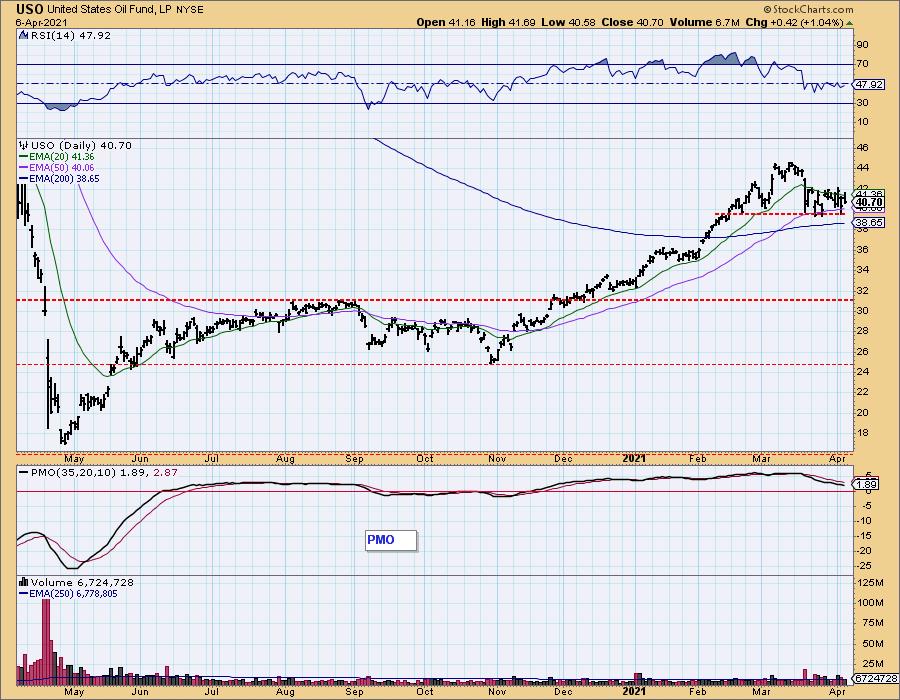Click the Close 40.70 value in header
900x700 pixels.
coord(632,22)
